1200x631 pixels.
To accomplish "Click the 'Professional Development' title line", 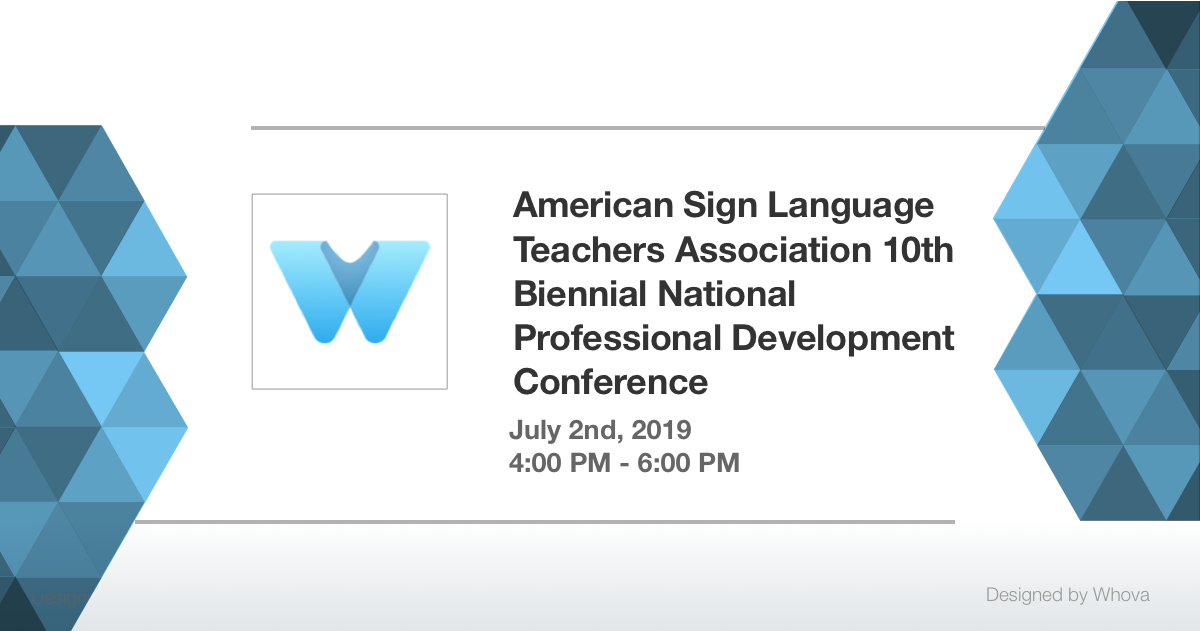I will [734, 337].
